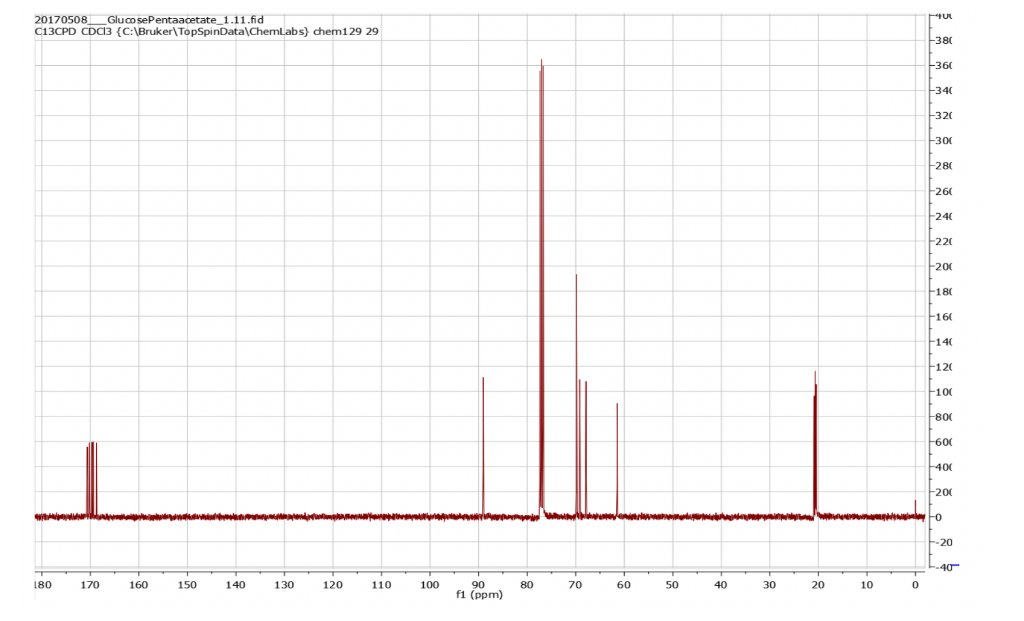This screenshot has height=621, width=1024.
Task: Click the -40 mark at the scale bottom
Action: point(945,566)
